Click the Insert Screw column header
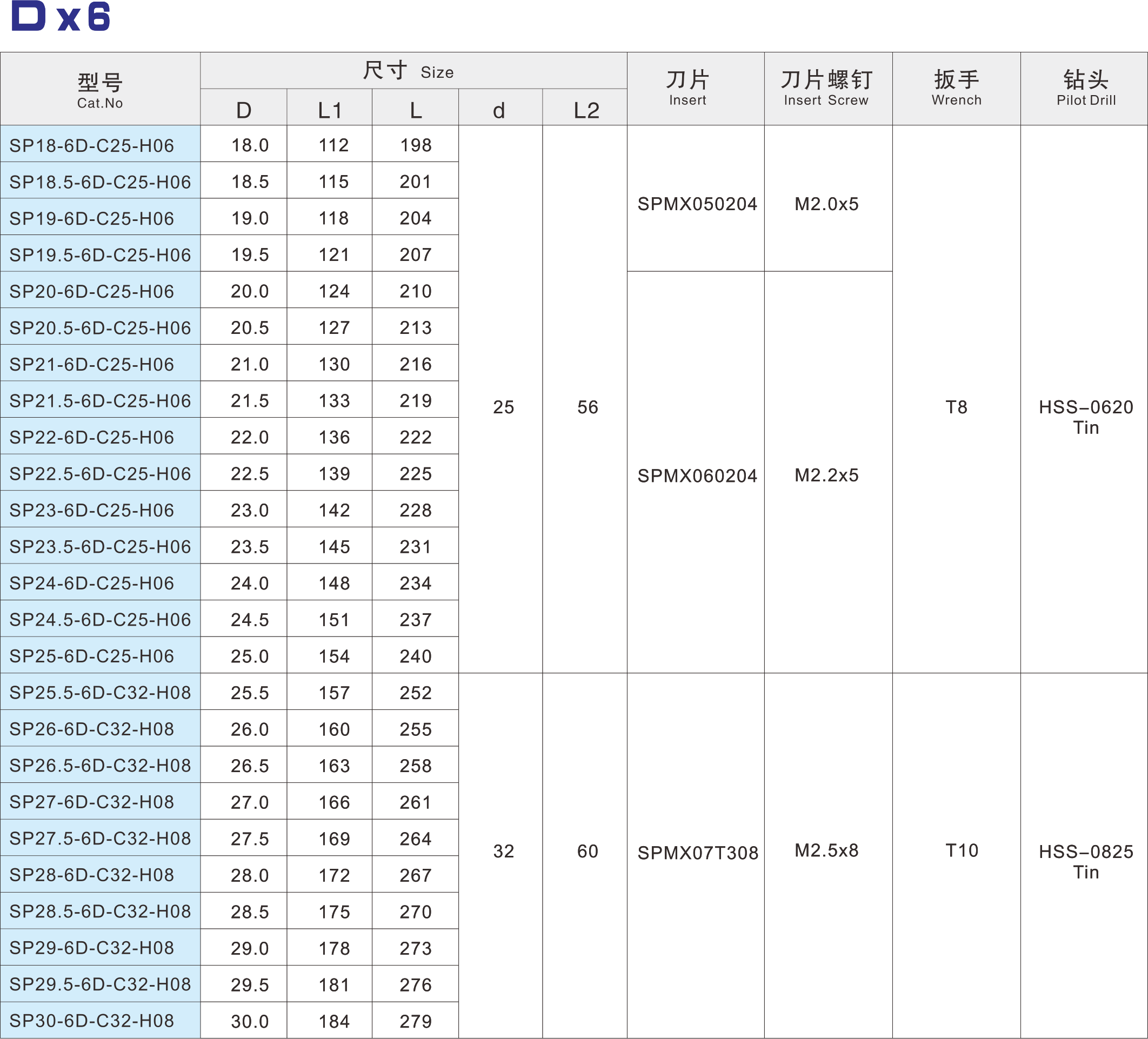The image size is (1148, 1039). [828, 89]
